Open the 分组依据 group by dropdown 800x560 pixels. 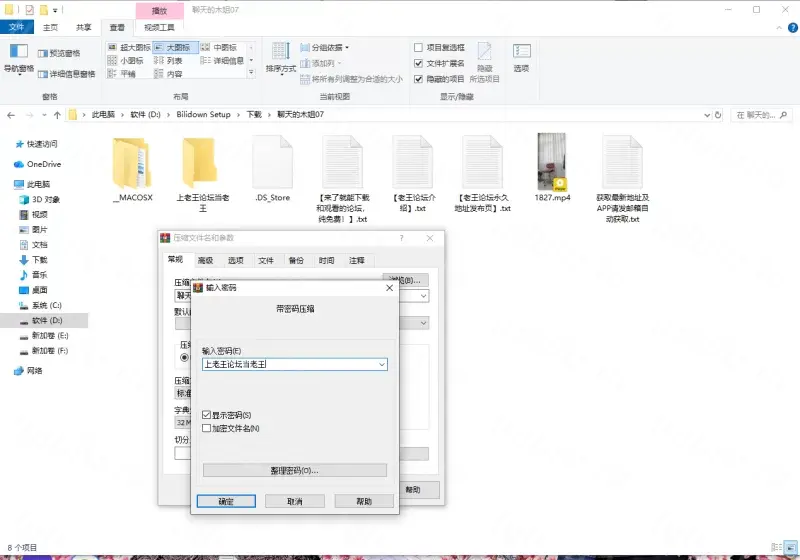click(x=328, y=47)
